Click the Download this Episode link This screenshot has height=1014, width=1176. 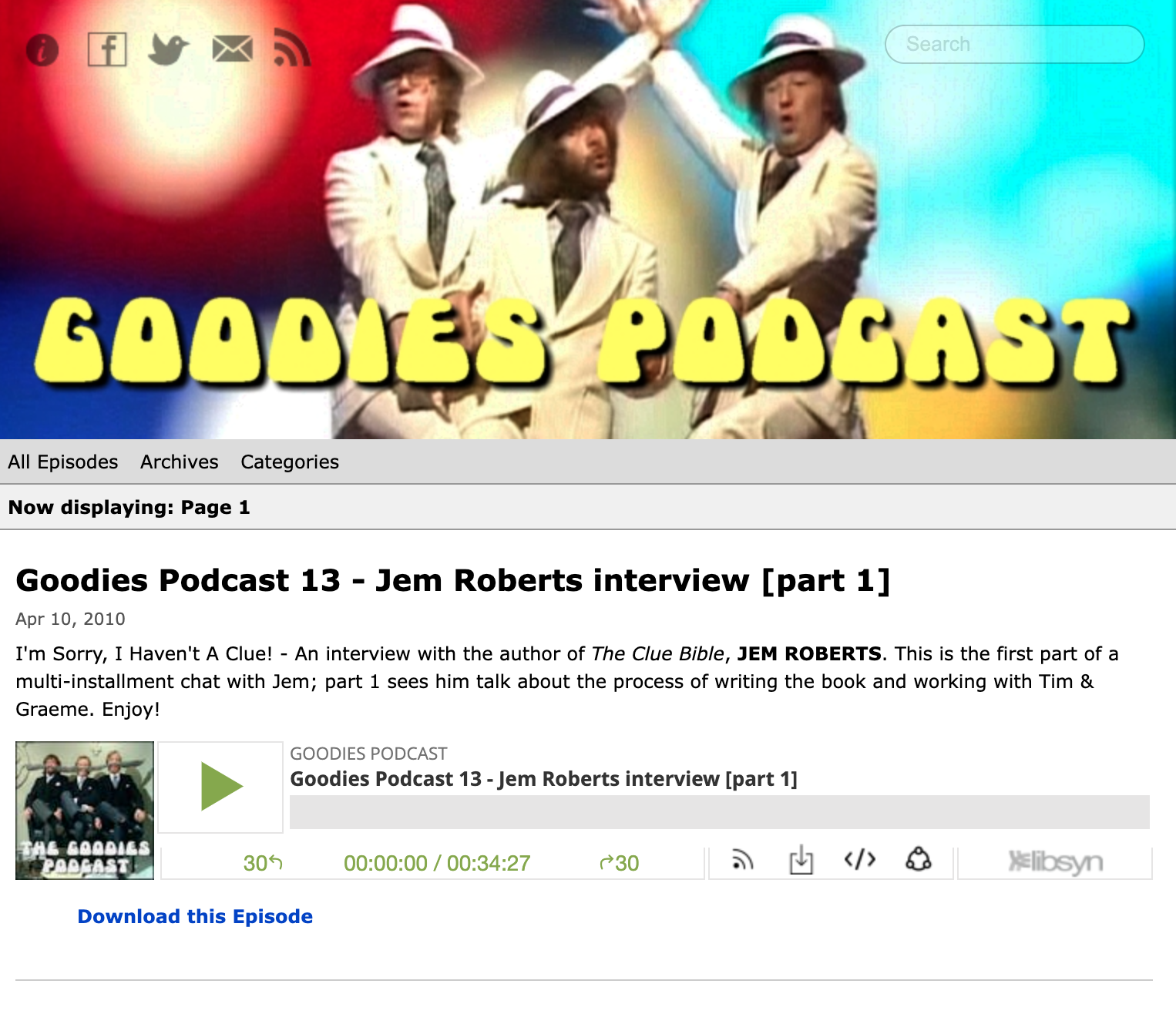(x=195, y=917)
